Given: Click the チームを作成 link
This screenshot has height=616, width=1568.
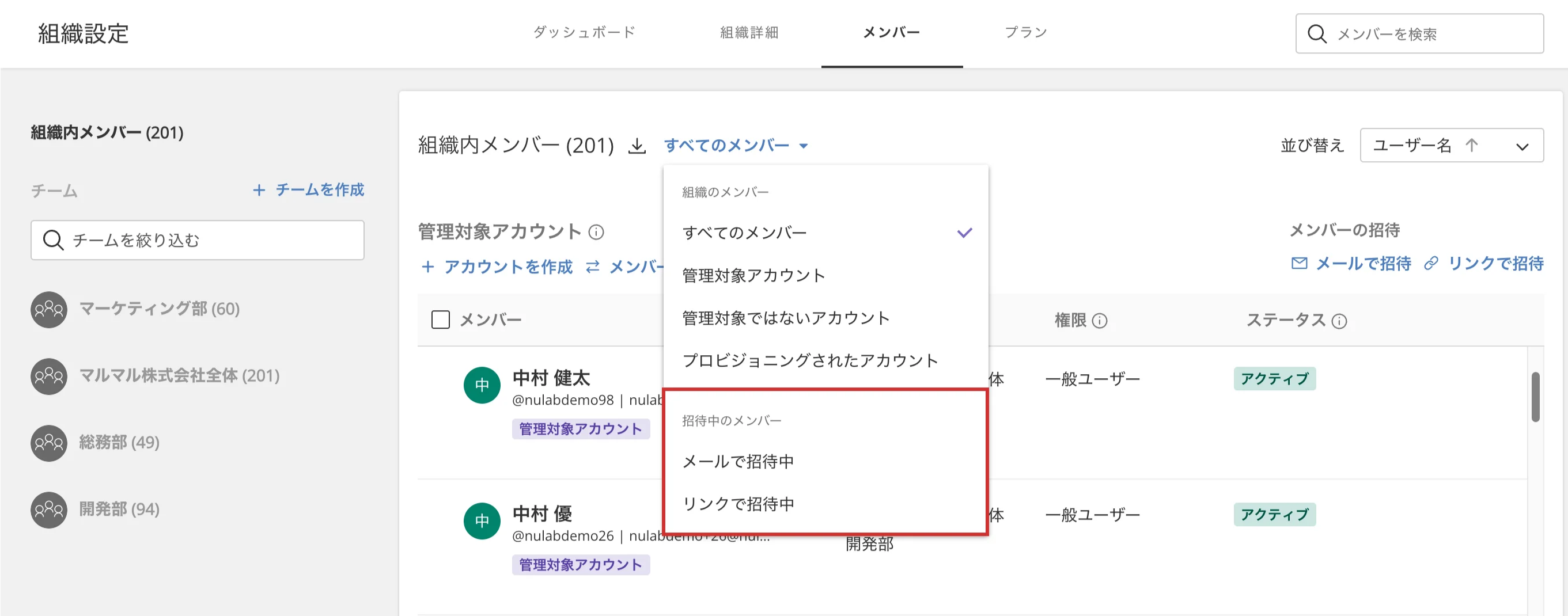Looking at the screenshot, I should click(x=309, y=191).
